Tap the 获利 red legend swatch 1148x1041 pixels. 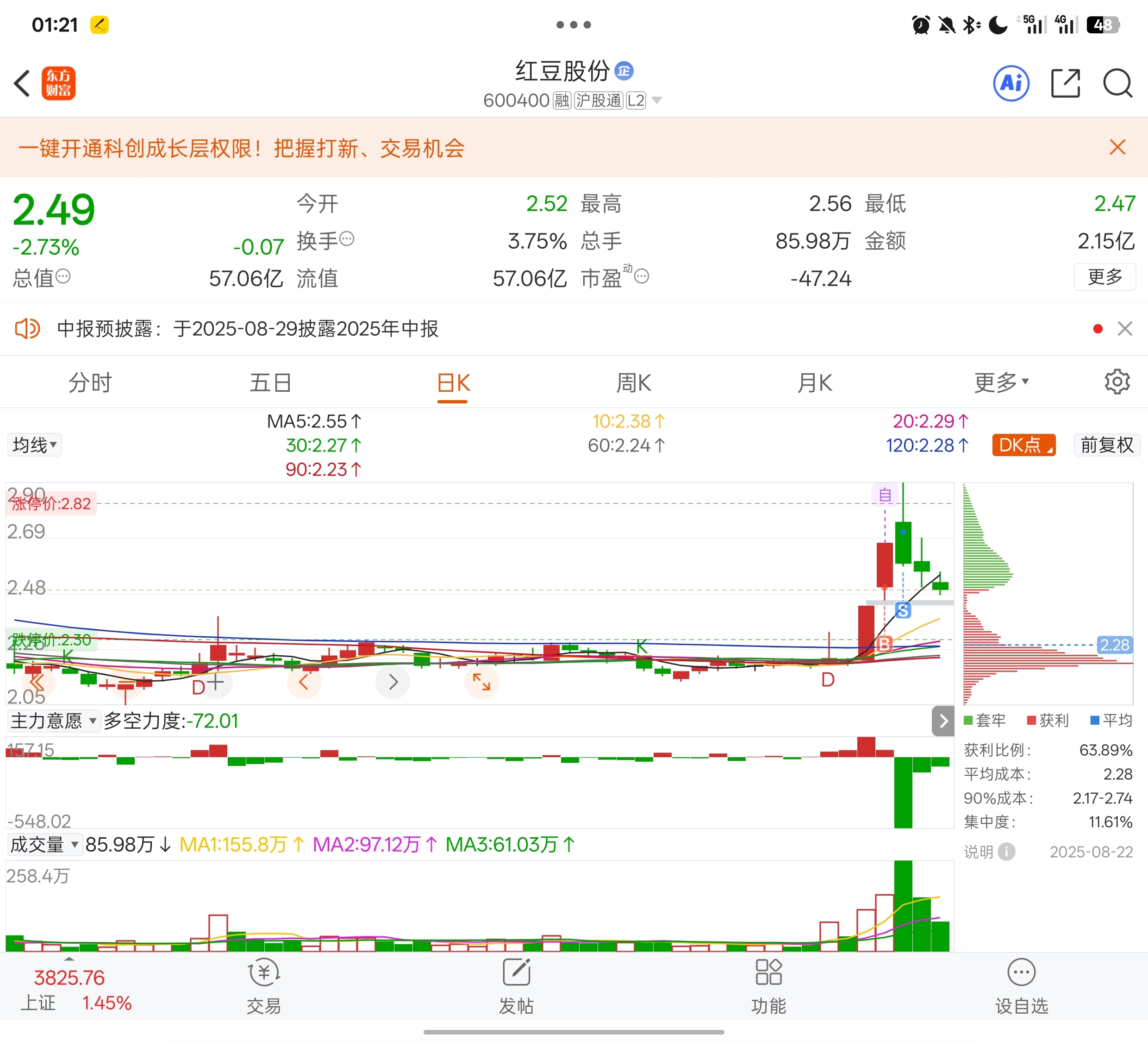tap(1031, 720)
